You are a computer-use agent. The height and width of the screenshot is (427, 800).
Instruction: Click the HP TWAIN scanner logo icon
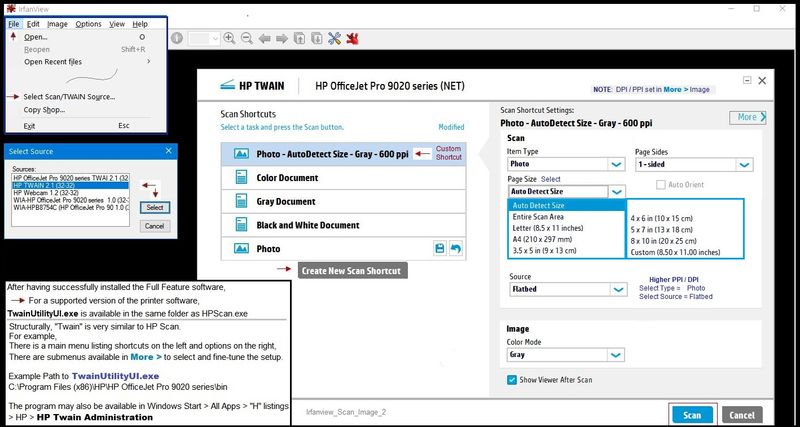click(227, 85)
